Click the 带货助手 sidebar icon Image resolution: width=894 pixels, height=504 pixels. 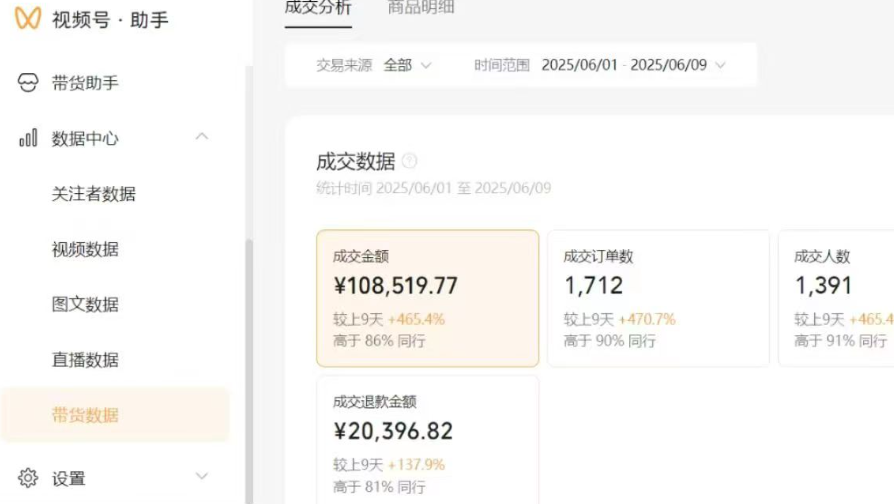tap(28, 83)
